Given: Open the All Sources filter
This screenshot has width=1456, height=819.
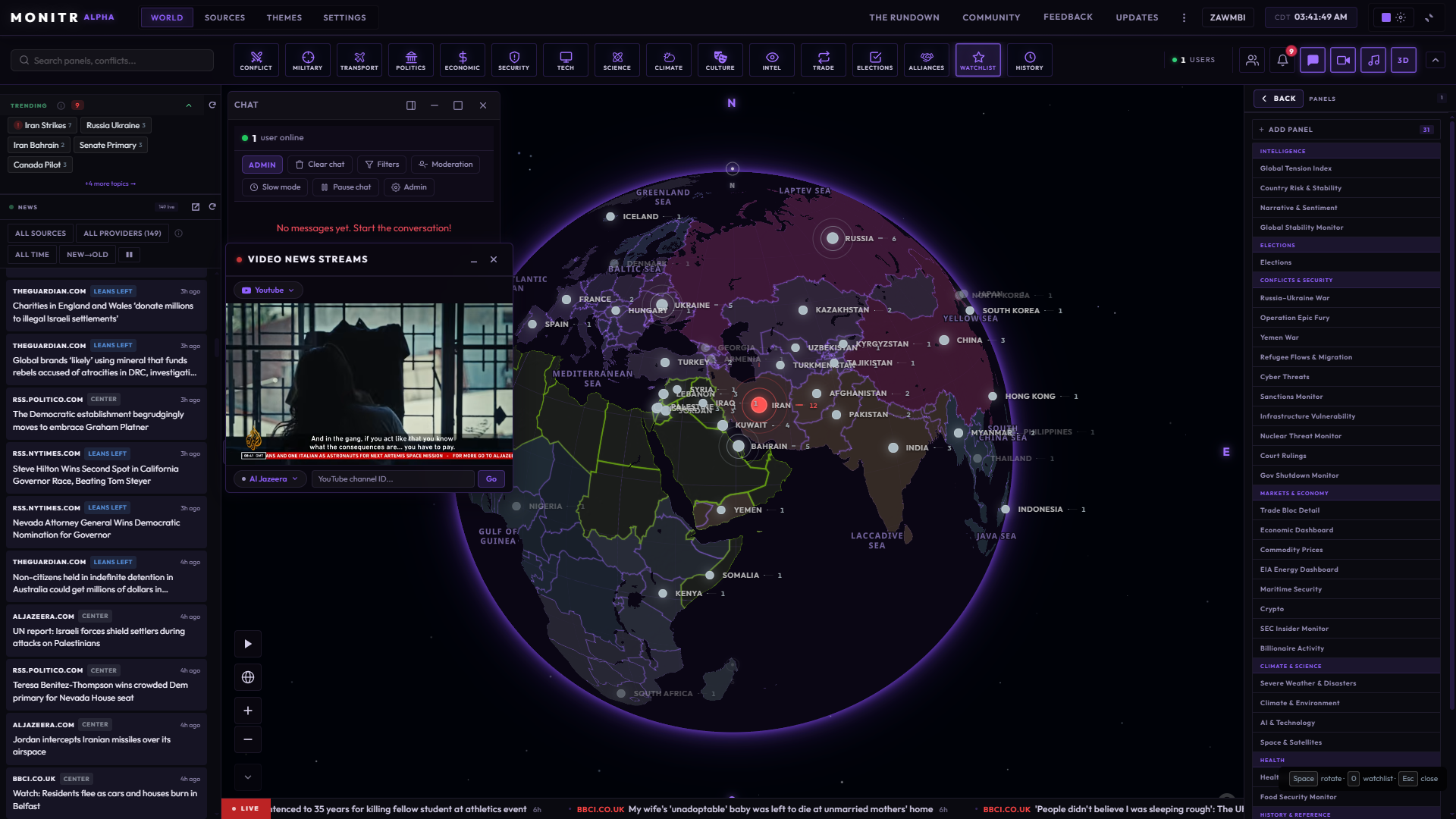Looking at the screenshot, I should click(x=41, y=234).
